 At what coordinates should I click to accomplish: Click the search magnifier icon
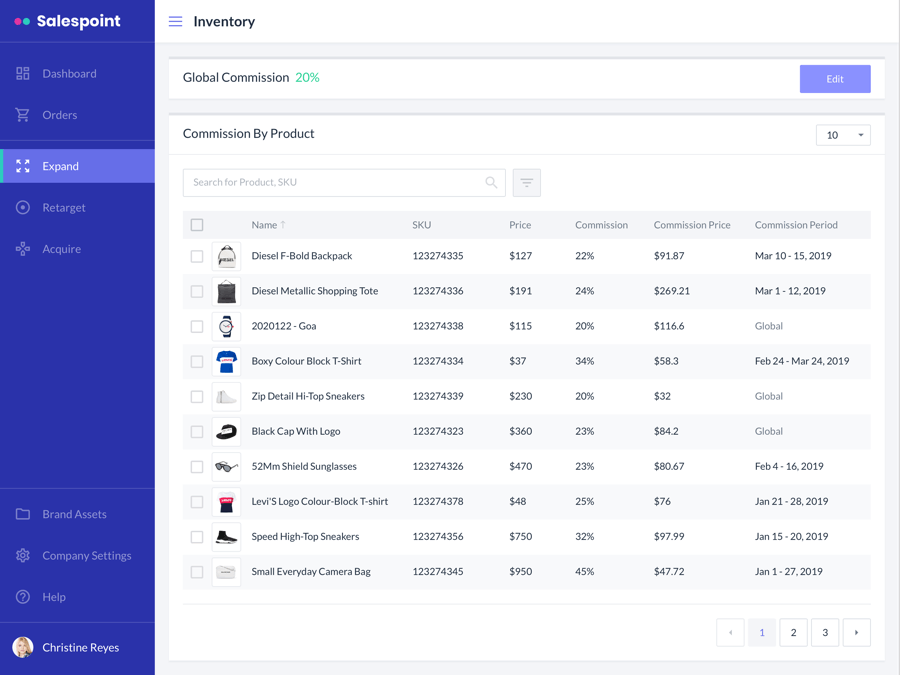coord(491,182)
